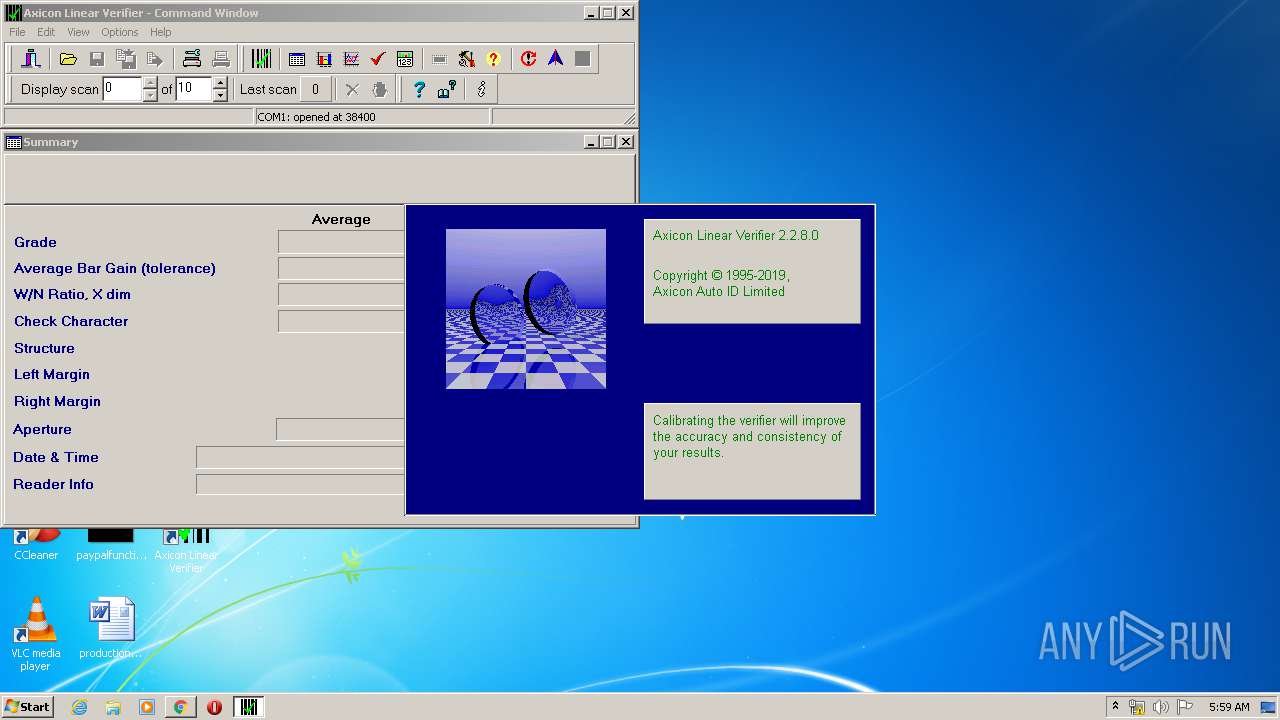Image resolution: width=1280 pixels, height=720 pixels.
Task: Click the red checkmark icon
Action: tap(378, 59)
